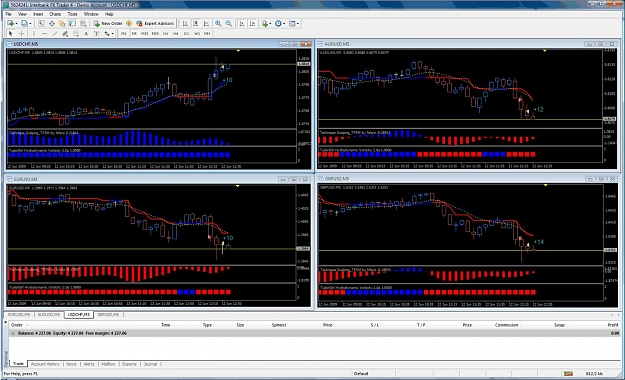
Task: Switch to the AUDUSD,M5 chart tab
Action: point(49,315)
